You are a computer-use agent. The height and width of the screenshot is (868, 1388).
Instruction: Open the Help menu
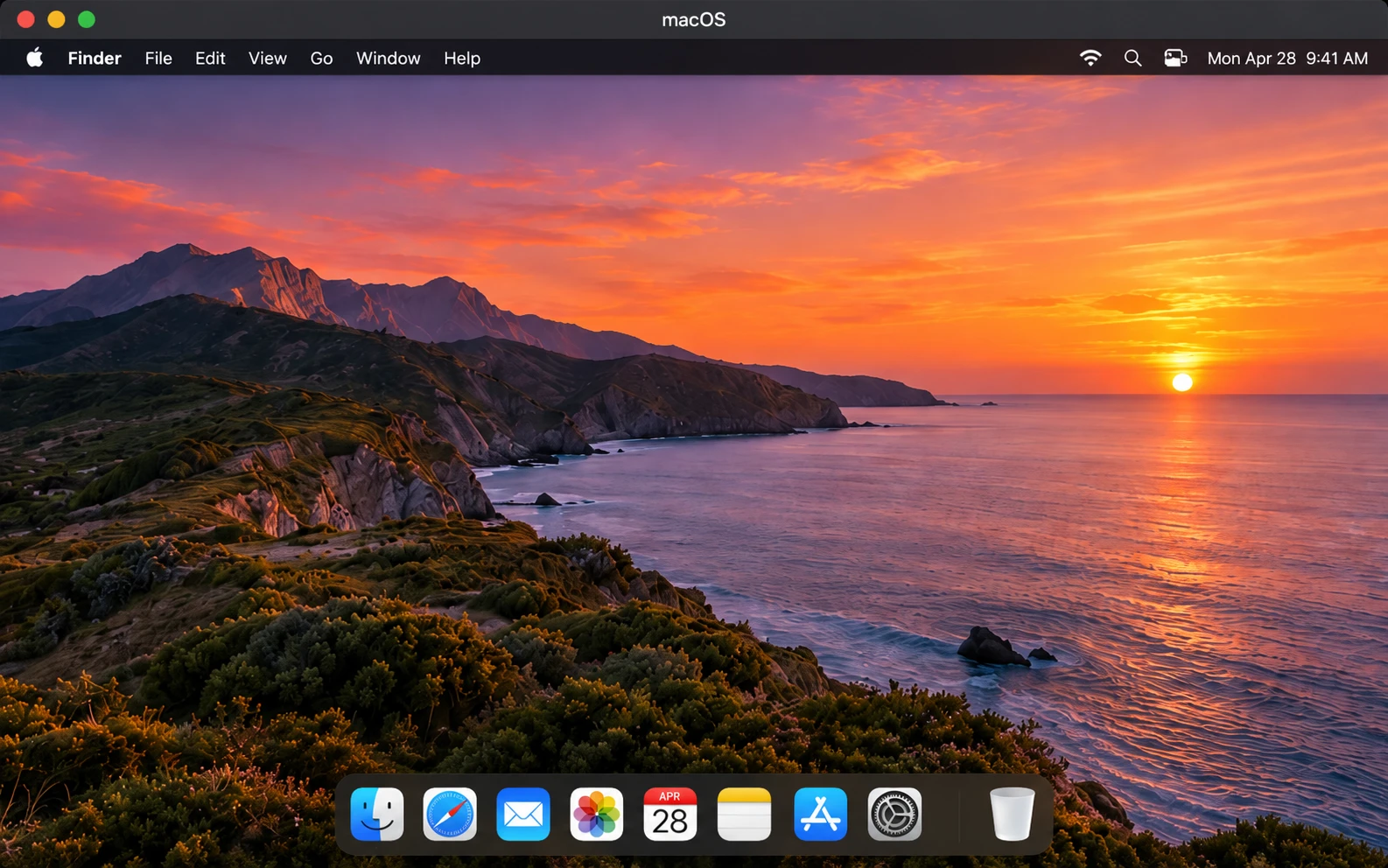point(462,58)
